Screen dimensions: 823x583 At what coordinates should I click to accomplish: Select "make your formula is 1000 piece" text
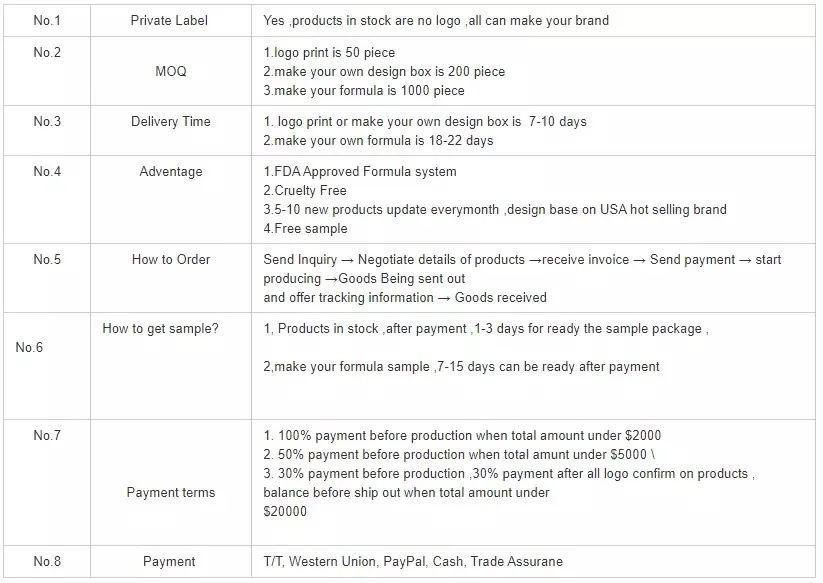click(x=364, y=91)
